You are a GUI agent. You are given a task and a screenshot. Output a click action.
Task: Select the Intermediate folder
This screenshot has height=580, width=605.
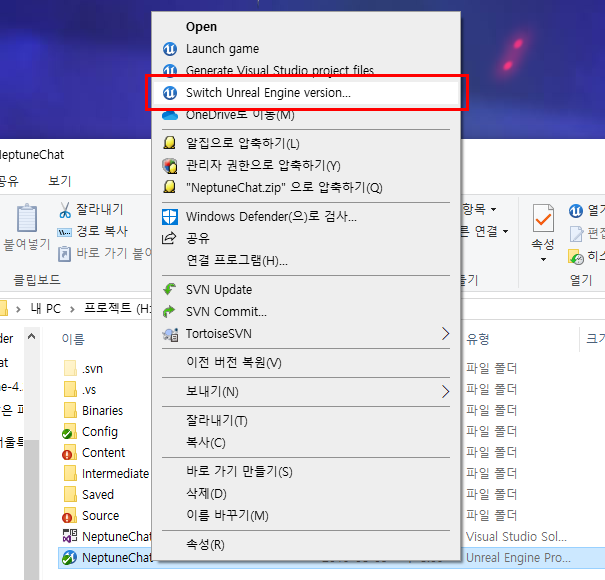pyautogui.click(x=106, y=473)
